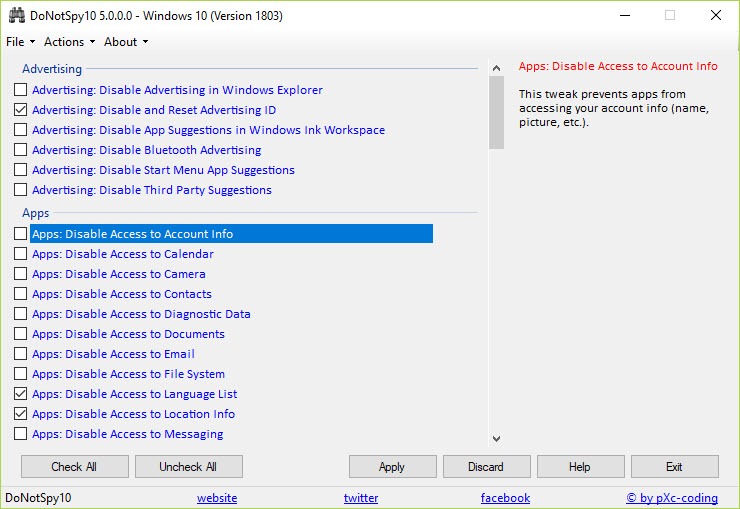Image resolution: width=740 pixels, height=509 pixels.
Task: Click the scrollbar up arrow
Action: click(496, 68)
